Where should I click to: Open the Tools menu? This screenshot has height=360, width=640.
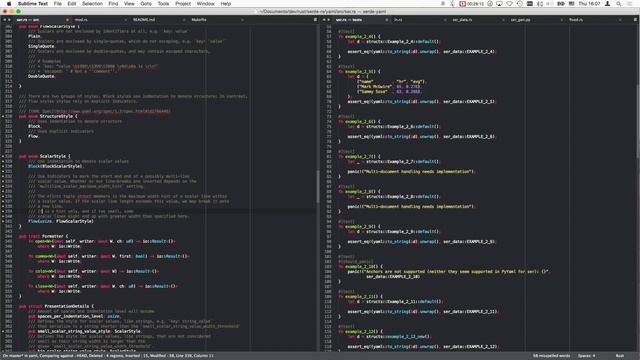tap(163, 4)
